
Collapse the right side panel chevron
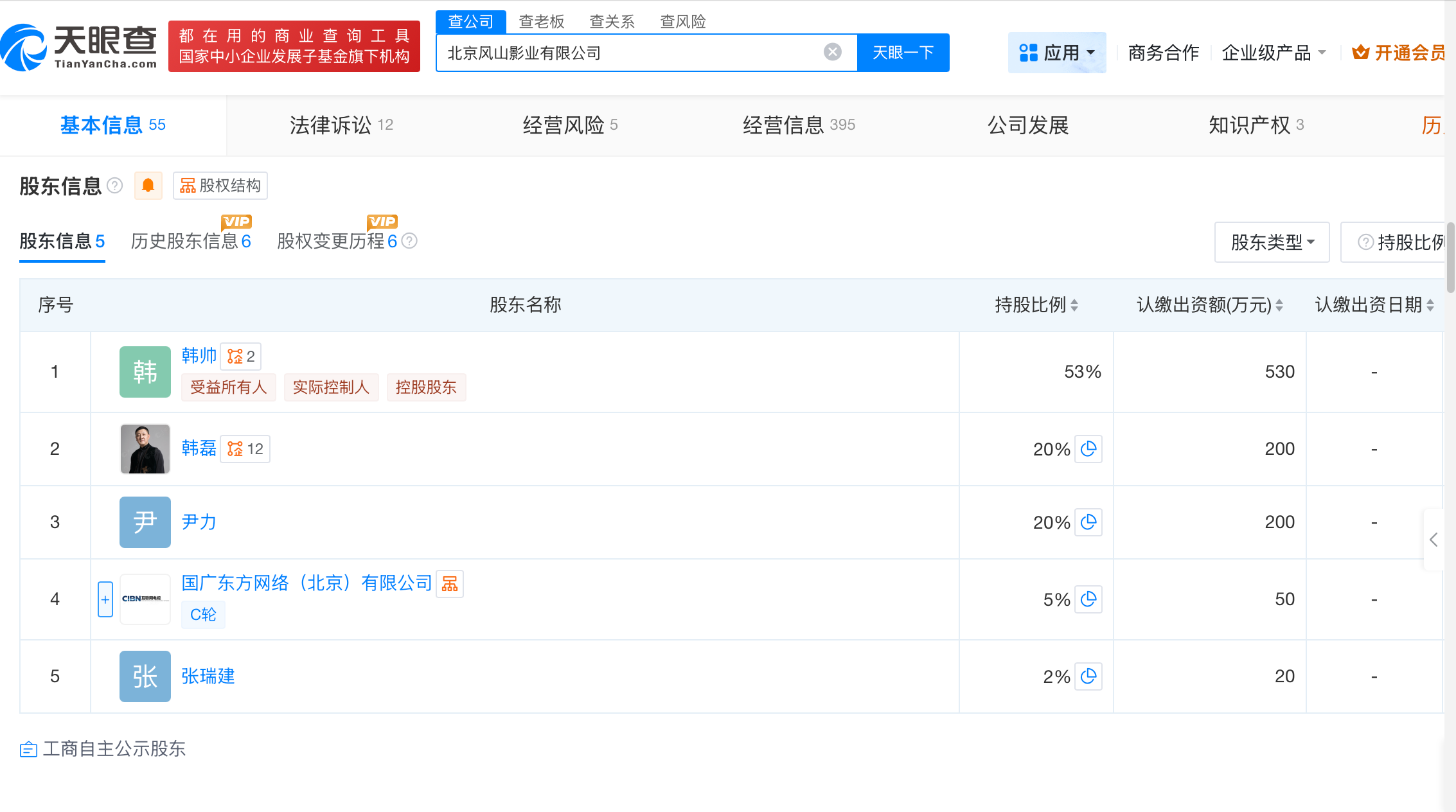(x=1434, y=540)
